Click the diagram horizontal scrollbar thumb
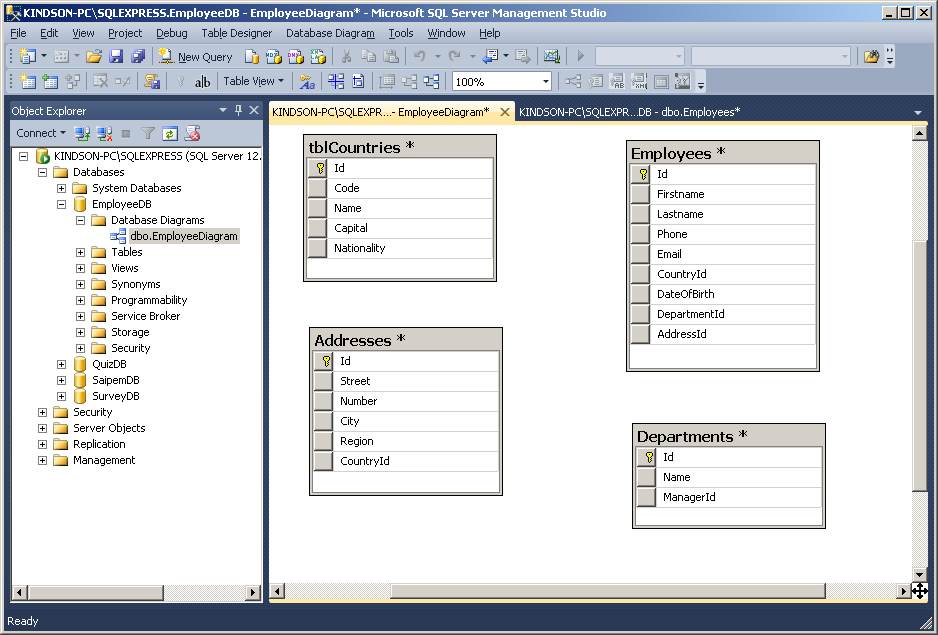Screen dimensions: 938x635 coord(608,591)
